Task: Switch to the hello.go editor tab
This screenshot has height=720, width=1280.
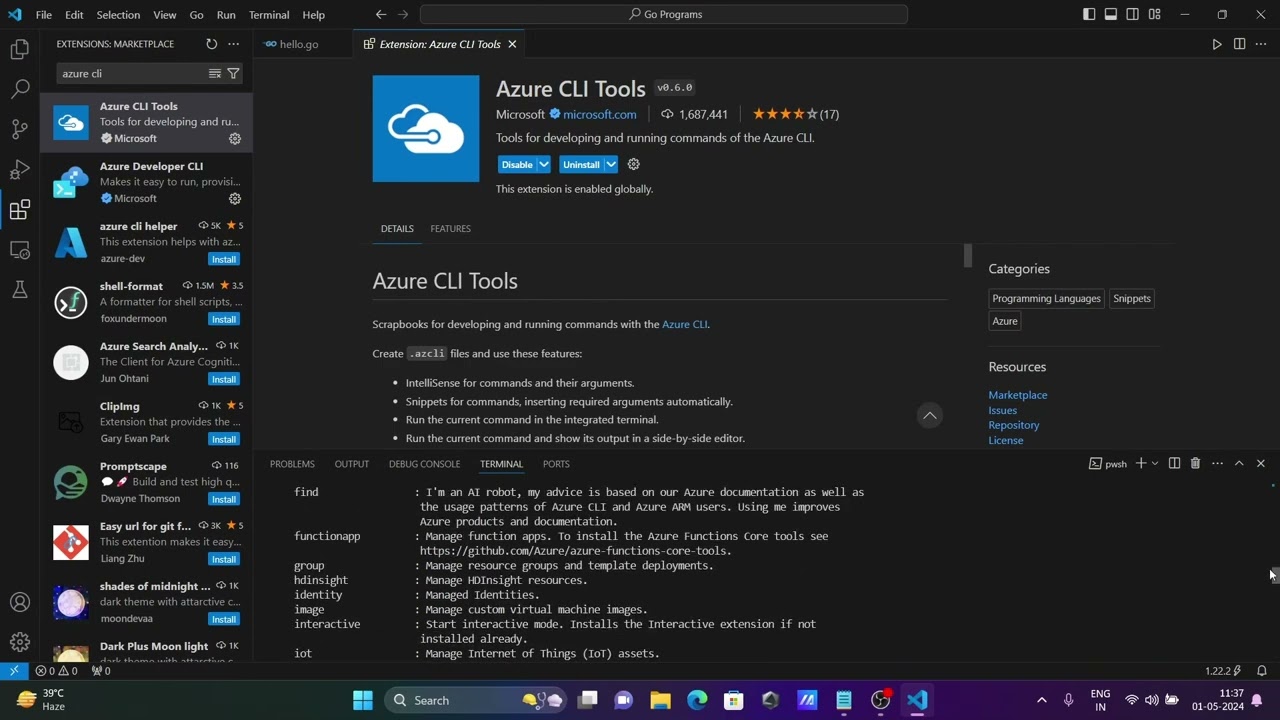Action: (x=298, y=44)
